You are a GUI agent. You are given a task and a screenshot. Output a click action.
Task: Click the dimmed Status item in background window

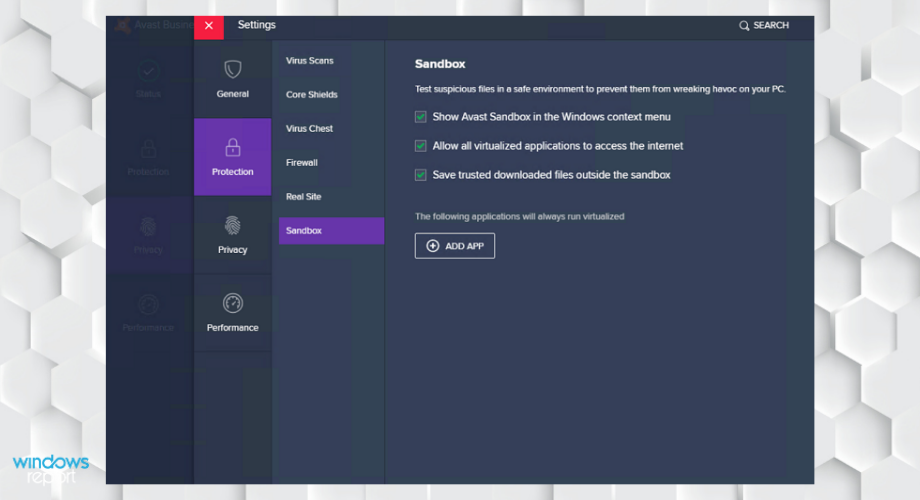(x=148, y=79)
